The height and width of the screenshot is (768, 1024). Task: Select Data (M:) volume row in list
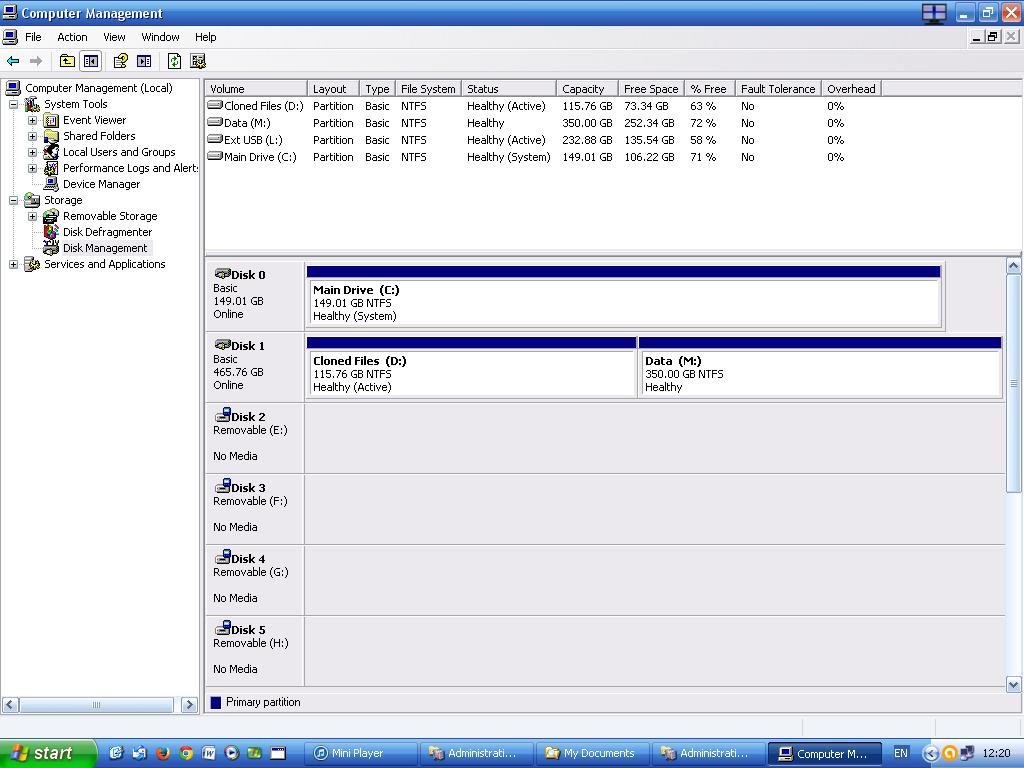pyautogui.click(x=526, y=123)
